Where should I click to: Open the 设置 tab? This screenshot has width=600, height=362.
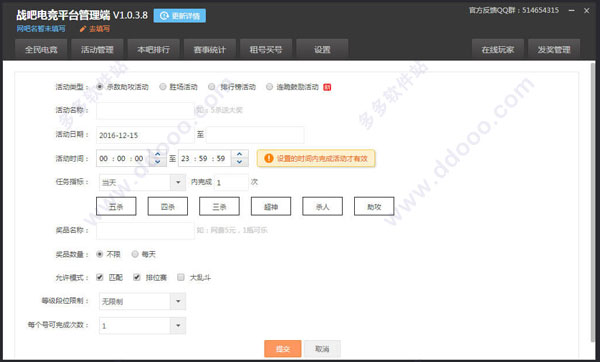tap(322, 49)
